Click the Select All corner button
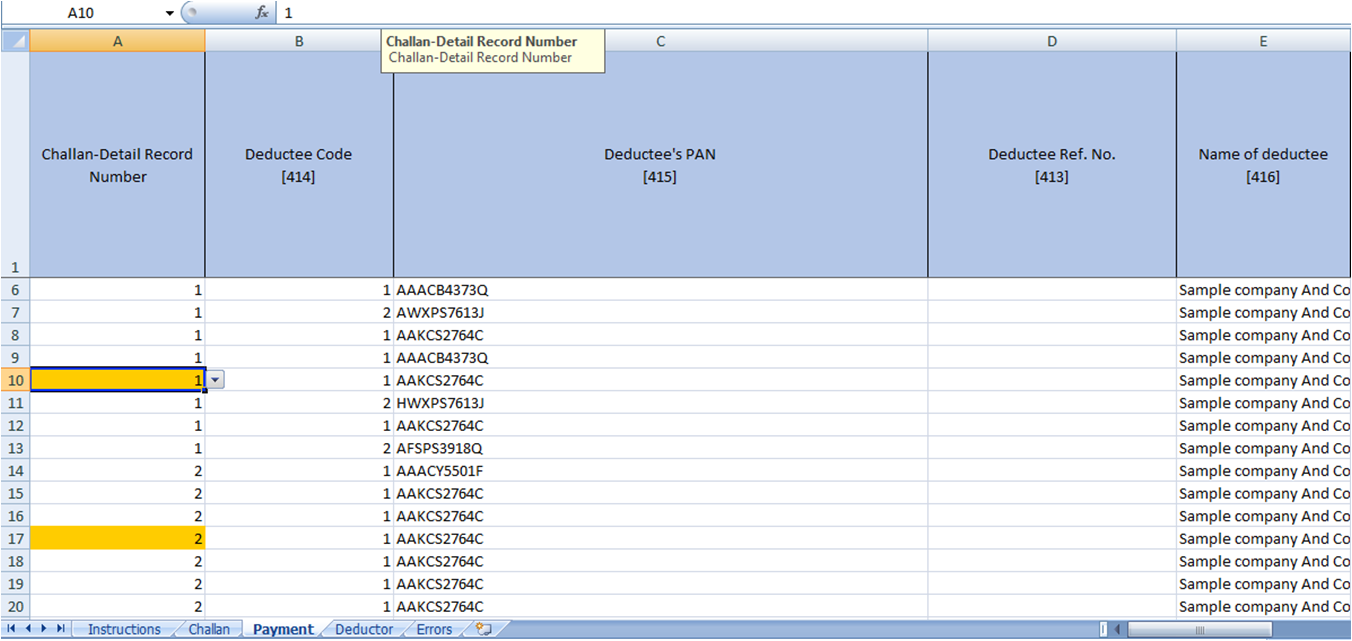The height and width of the screenshot is (641, 1352). coord(15,41)
